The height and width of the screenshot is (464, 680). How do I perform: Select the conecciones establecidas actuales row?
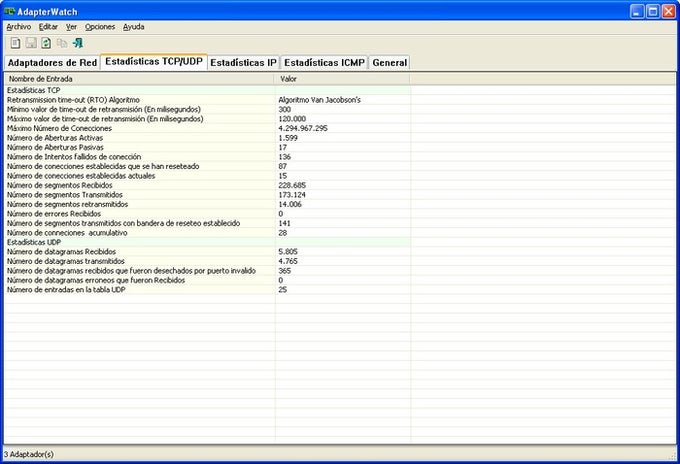[x=207, y=176]
